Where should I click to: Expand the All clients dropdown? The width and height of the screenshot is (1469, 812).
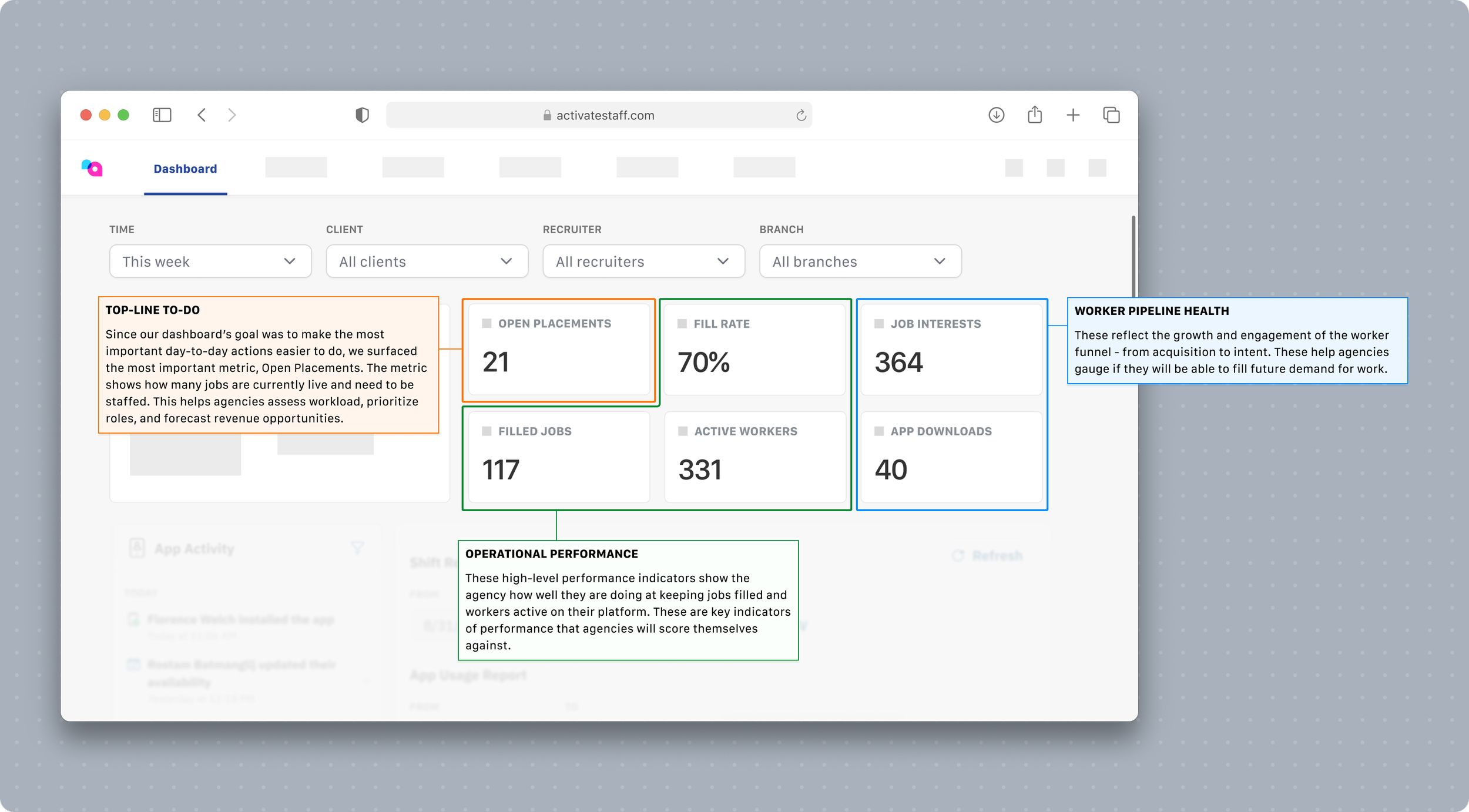(427, 261)
